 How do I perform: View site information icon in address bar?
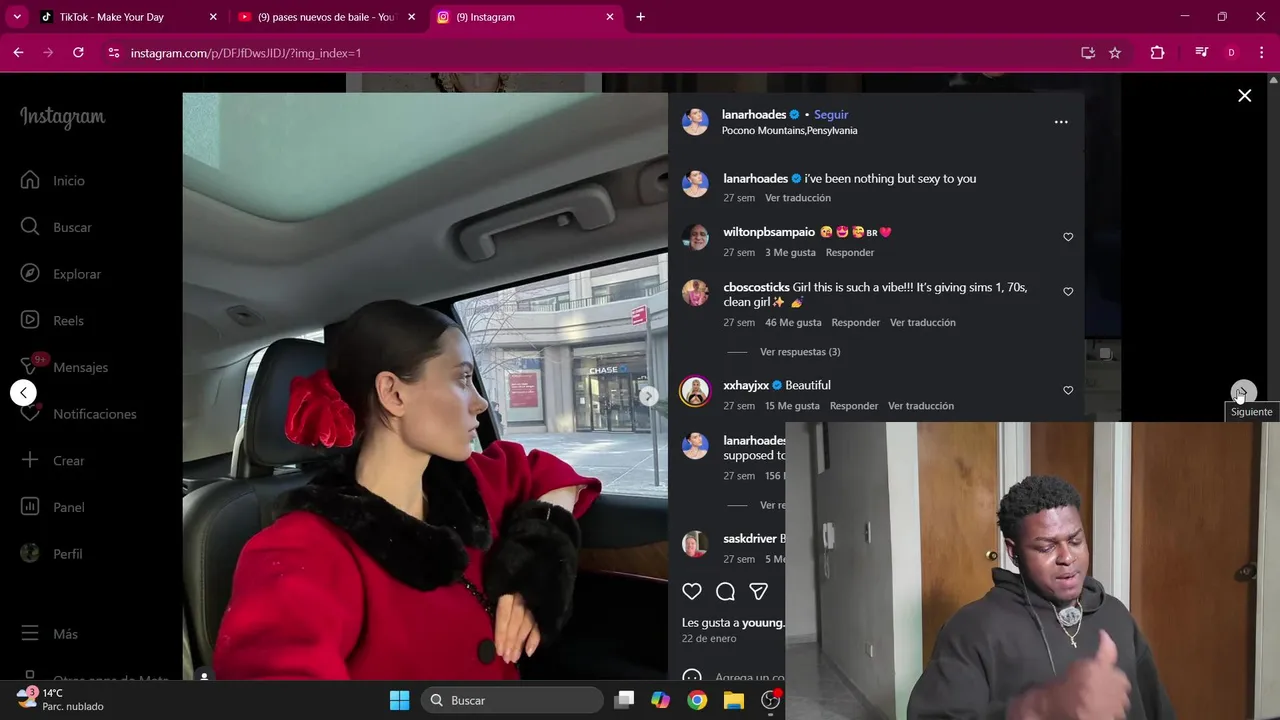113,53
